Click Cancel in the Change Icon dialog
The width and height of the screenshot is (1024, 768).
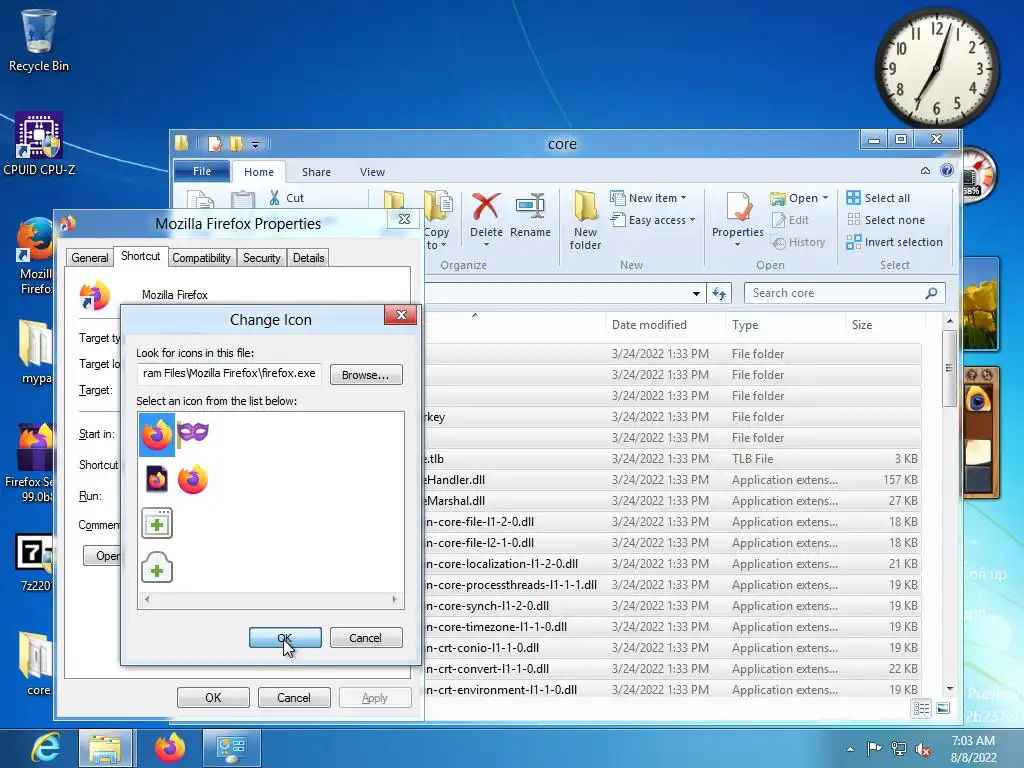[366, 637]
